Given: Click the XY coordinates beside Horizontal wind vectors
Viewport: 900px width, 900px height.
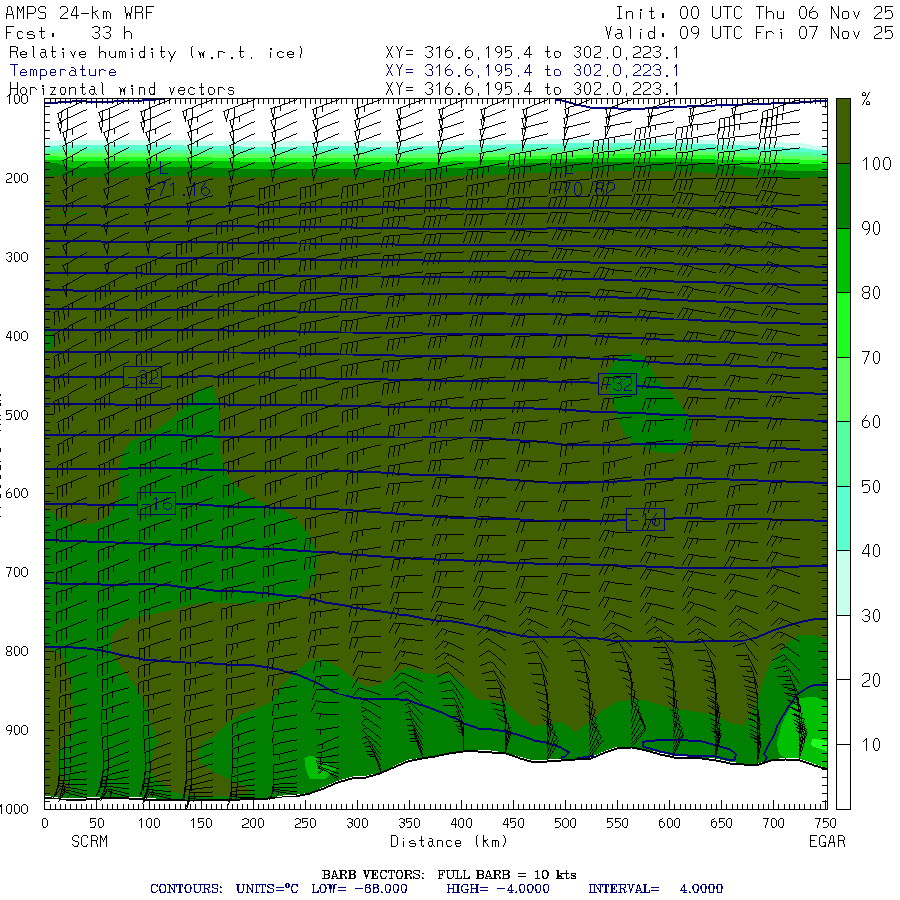Looking at the screenshot, I should pyautogui.click(x=532, y=90).
